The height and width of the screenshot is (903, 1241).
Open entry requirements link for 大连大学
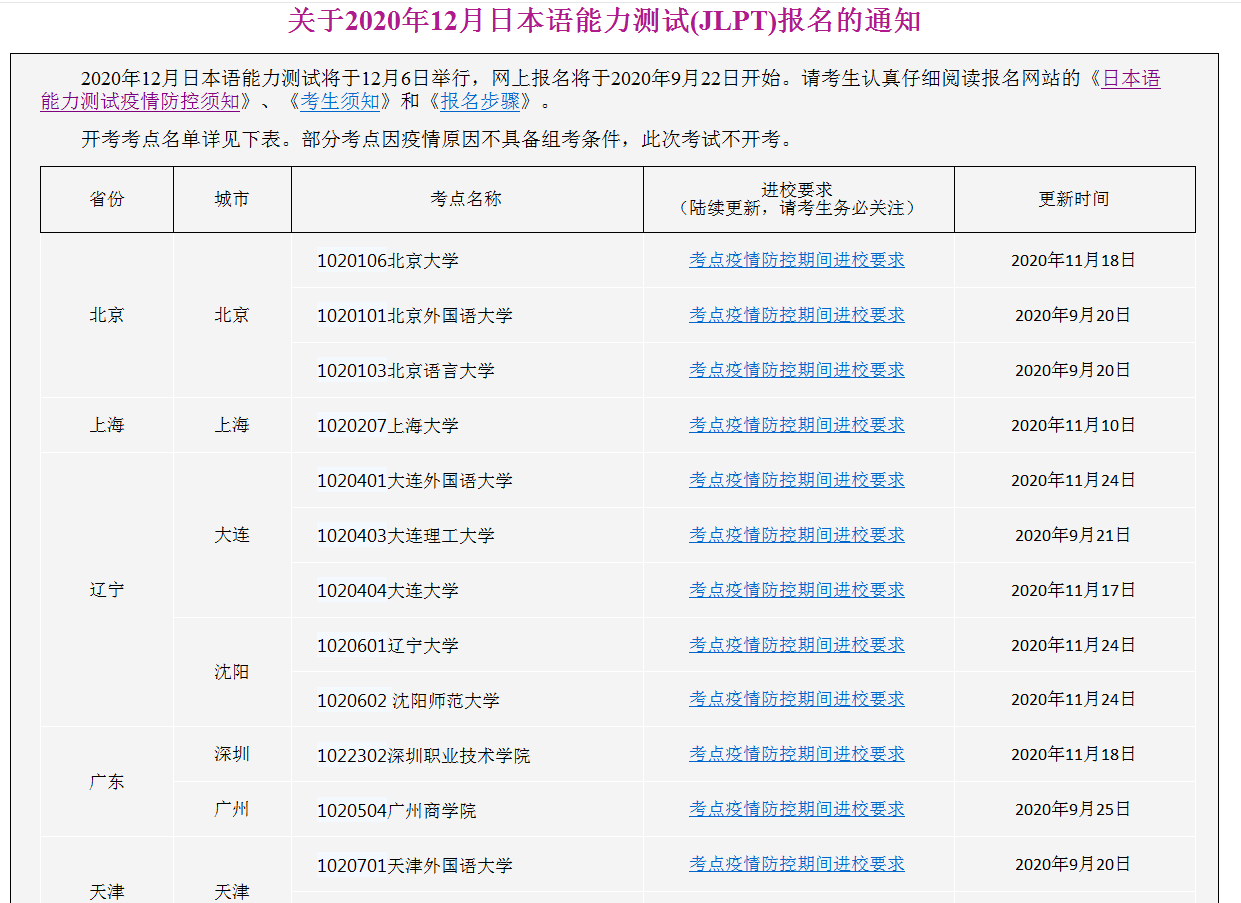[x=796, y=590]
